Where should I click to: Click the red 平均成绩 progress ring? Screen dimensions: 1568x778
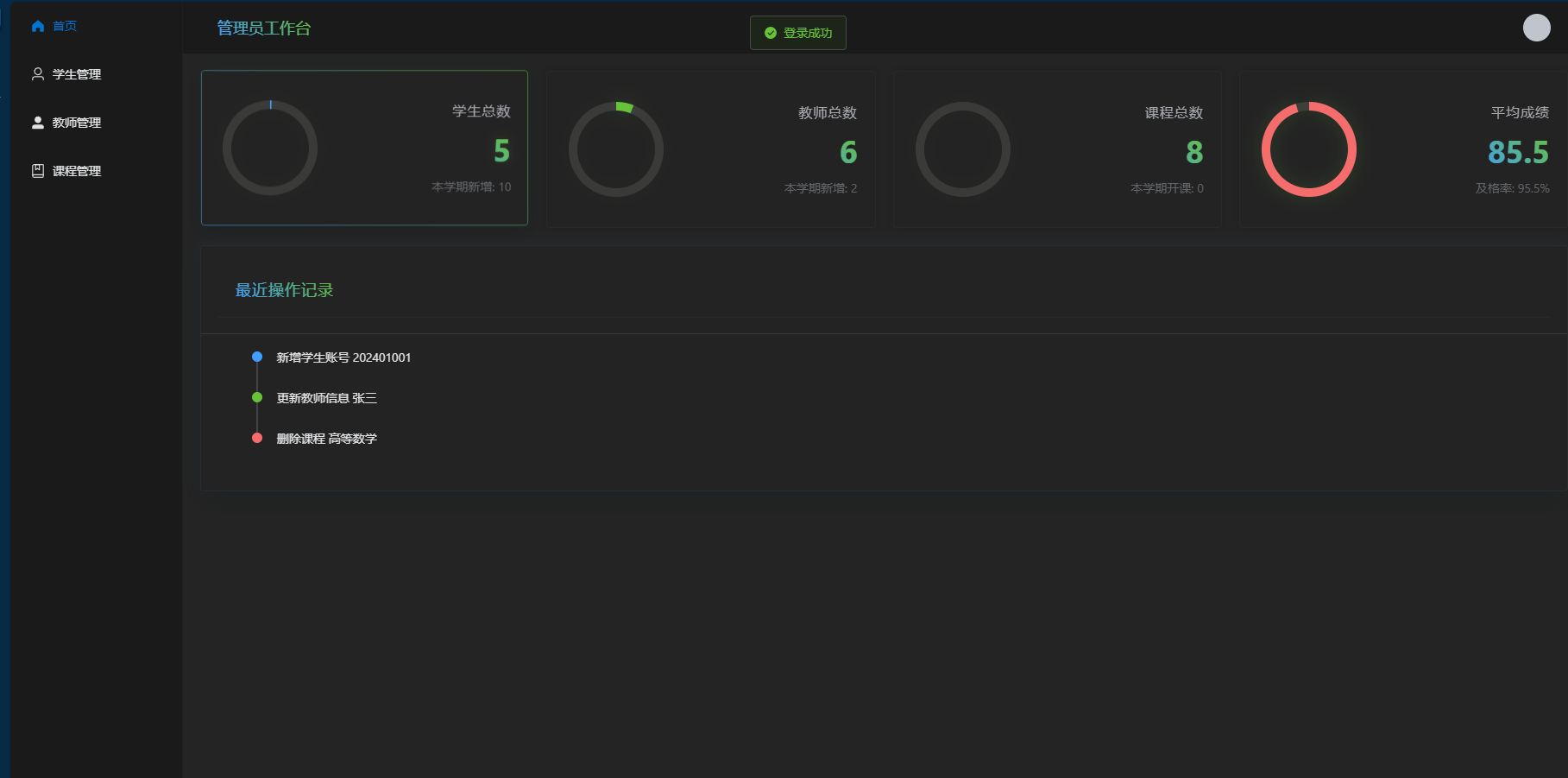point(1309,149)
